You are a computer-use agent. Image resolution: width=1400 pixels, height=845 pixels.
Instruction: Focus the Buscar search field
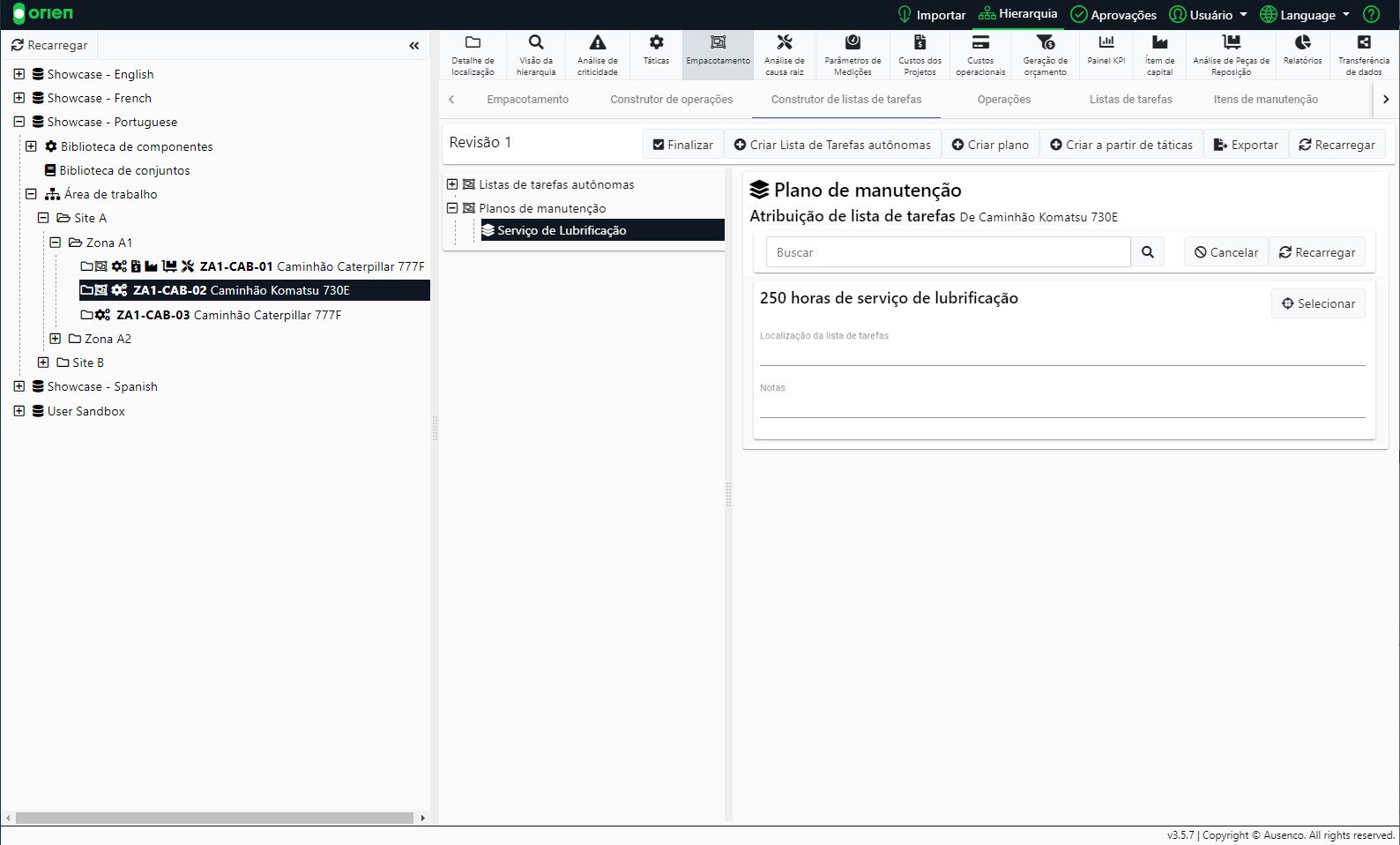(x=948, y=252)
